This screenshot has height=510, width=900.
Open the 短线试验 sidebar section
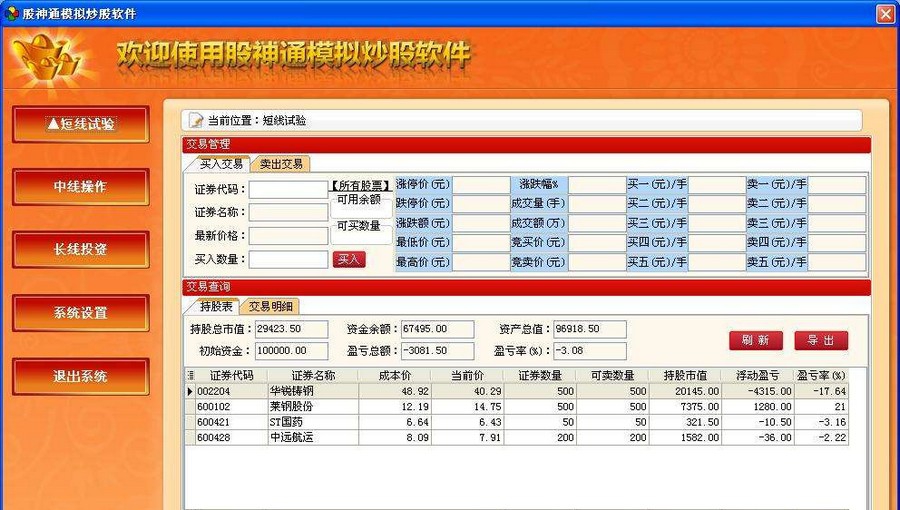coord(81,124)
